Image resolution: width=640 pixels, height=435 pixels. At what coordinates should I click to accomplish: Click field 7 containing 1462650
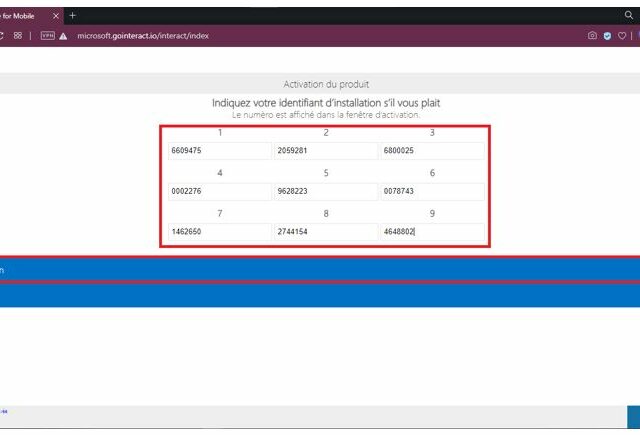(219, 232)
